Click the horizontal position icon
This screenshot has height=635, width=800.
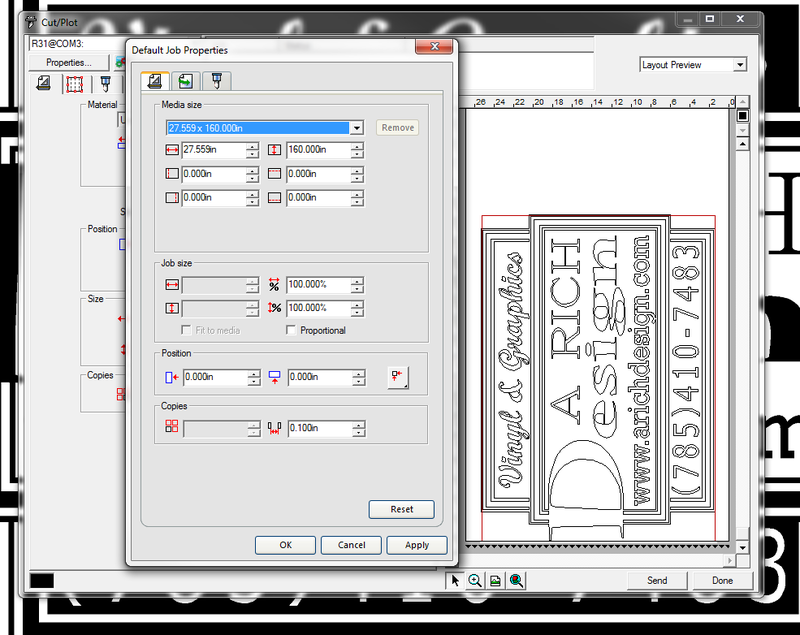tap(172, 377)
